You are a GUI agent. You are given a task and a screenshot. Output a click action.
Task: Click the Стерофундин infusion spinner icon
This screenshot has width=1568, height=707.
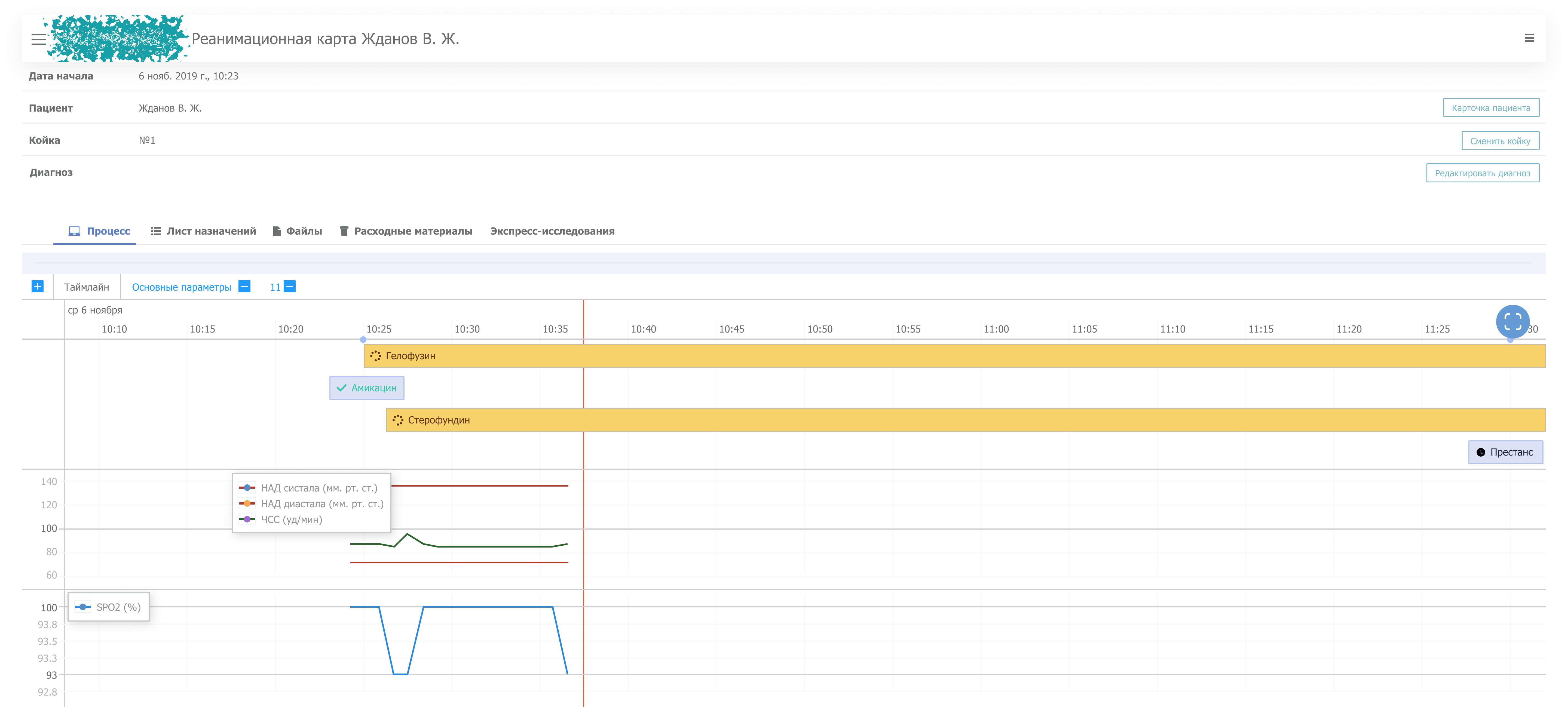point(398,420)
